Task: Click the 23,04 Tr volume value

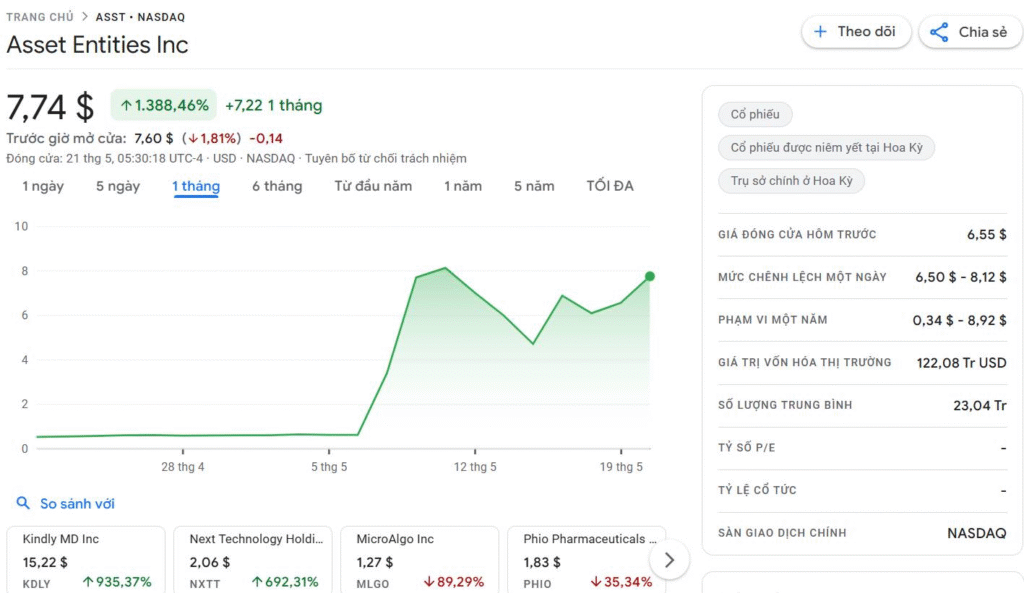Action: [980, 406]
